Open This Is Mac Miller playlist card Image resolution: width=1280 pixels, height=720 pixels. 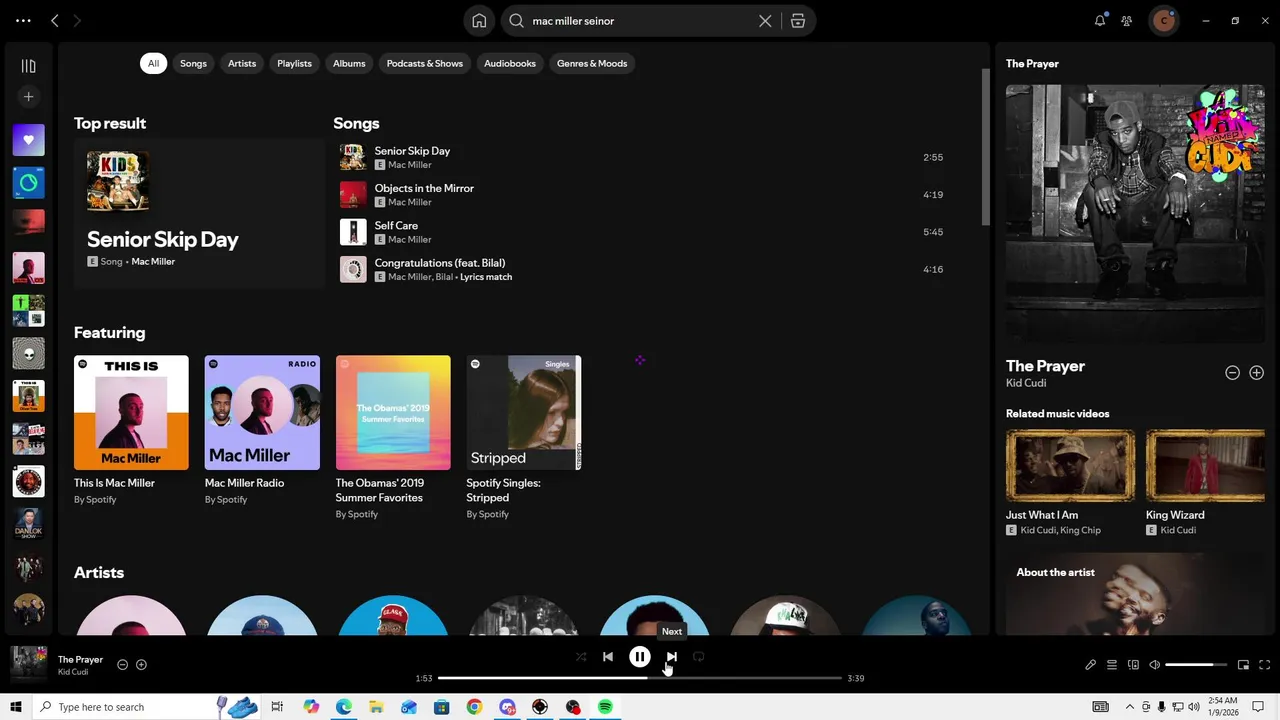pos(131,430)
